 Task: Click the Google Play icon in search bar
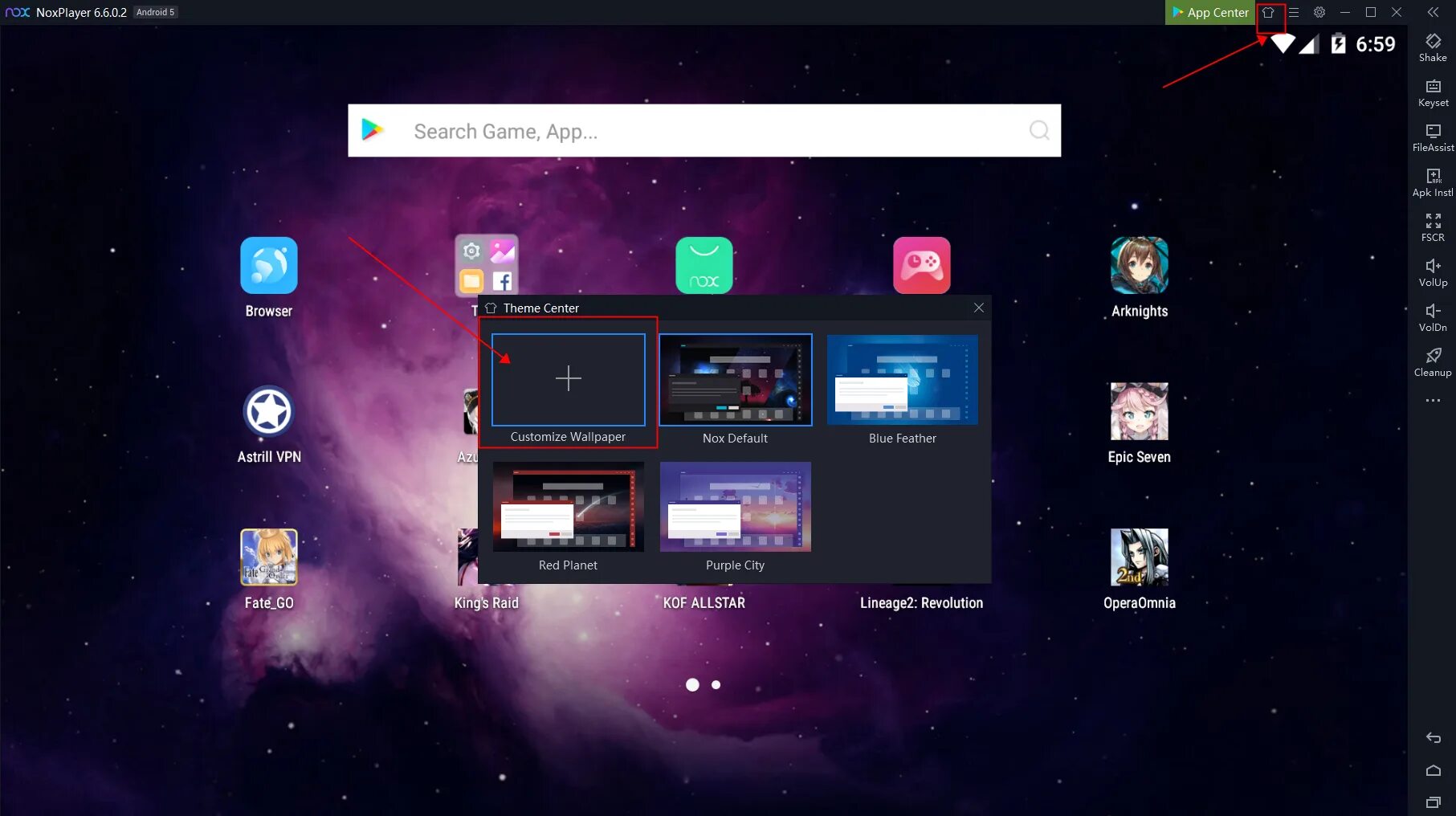[x=372, y=129]
